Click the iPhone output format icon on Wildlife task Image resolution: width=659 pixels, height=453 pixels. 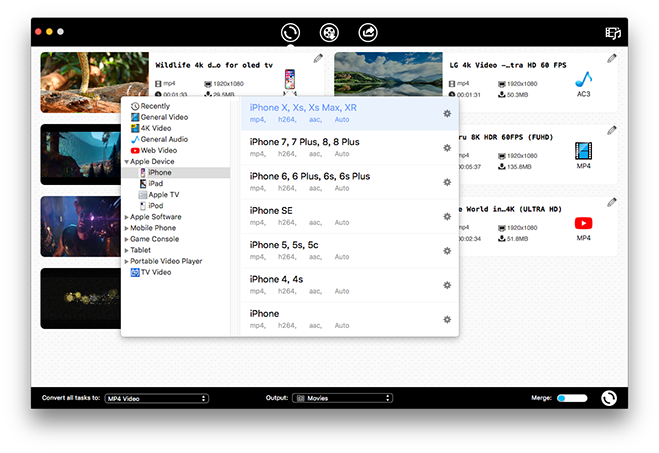290,81
